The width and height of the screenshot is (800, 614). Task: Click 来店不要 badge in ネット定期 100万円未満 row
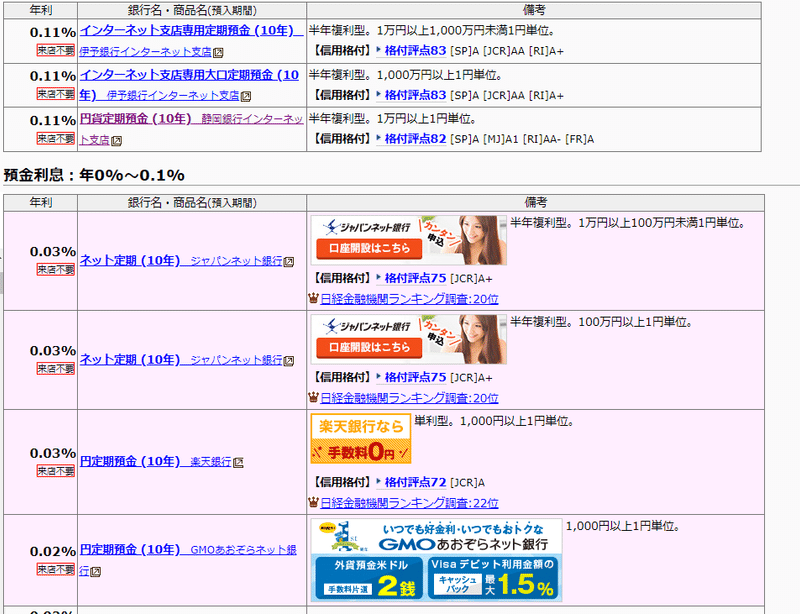pyautogui.click(x=56, y=269)
